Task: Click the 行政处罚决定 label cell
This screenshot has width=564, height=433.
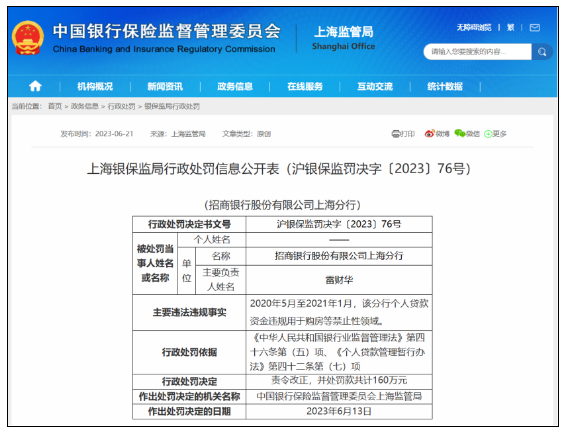Action: pos(189,382)
